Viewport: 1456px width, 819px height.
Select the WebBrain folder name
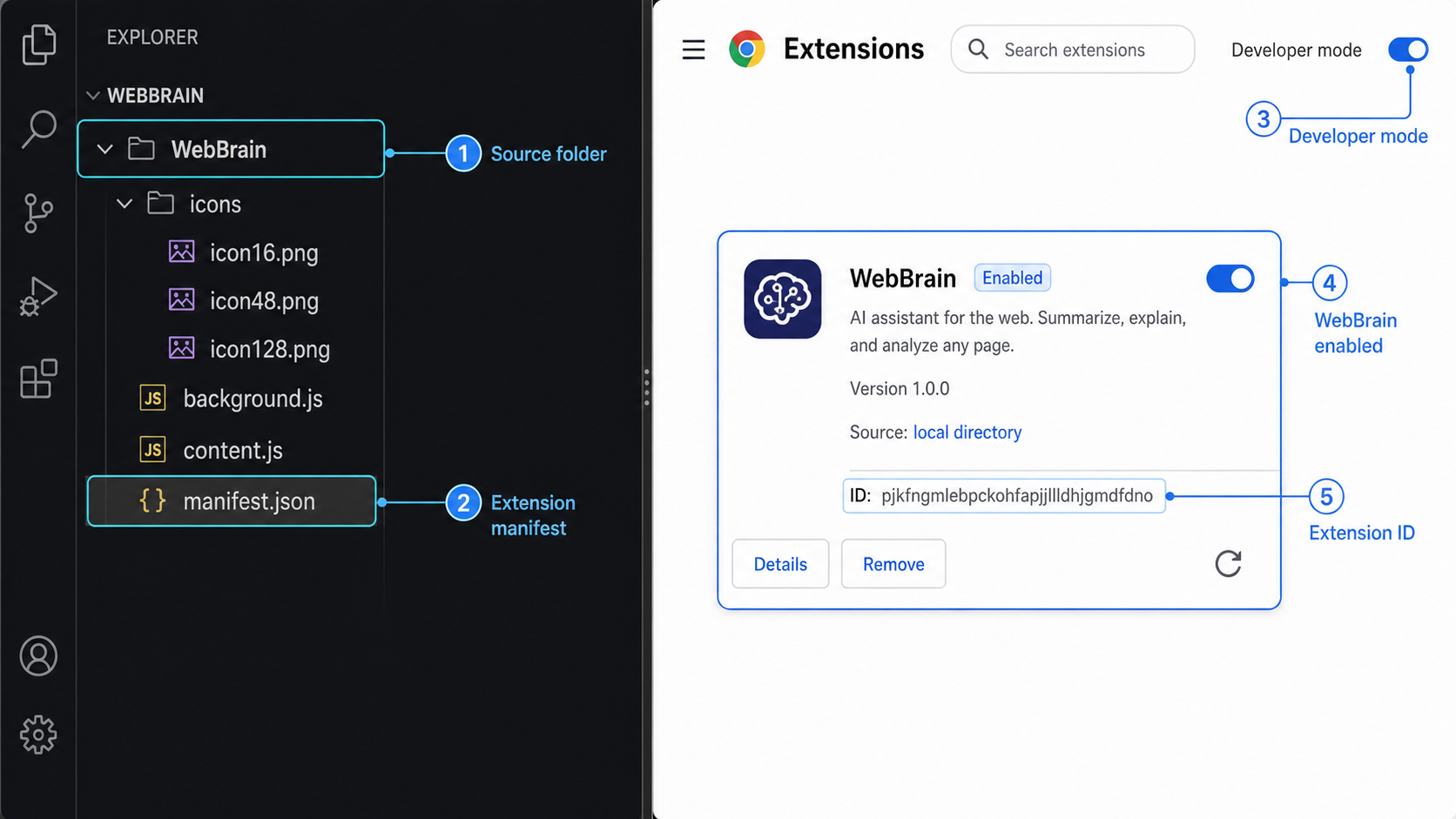[x=219, y=150]
